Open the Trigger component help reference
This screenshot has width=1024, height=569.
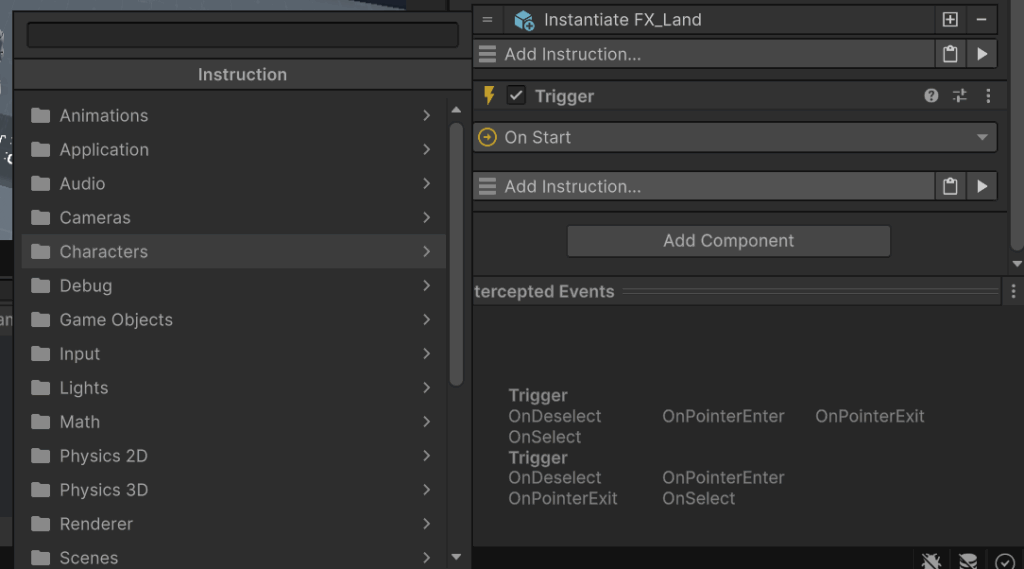(931, 96)
